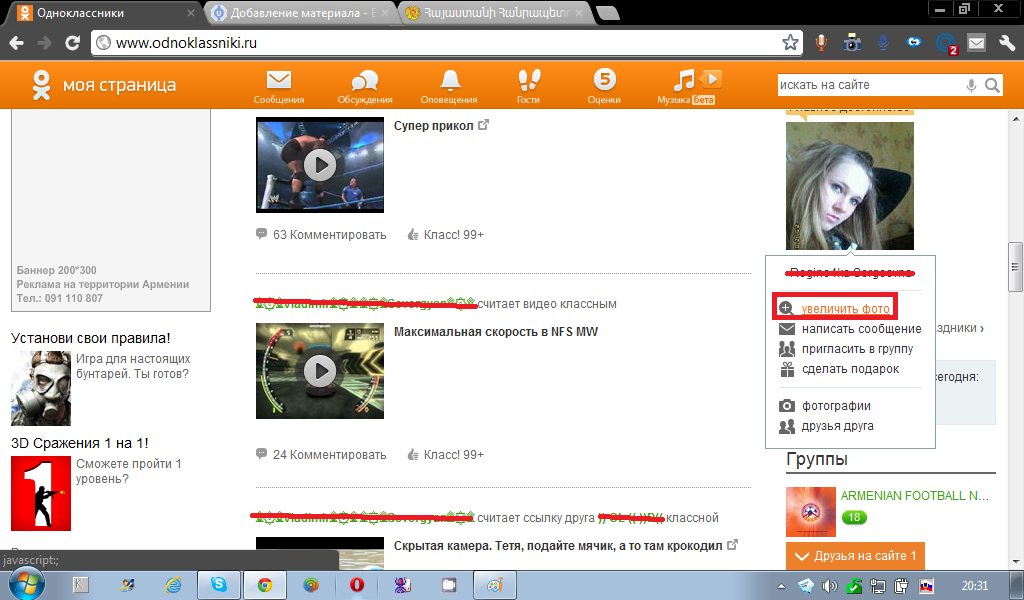Click thumbs-up icon for NFS MW video Класс!
The image size is (1024, 600).
point(413,454)
